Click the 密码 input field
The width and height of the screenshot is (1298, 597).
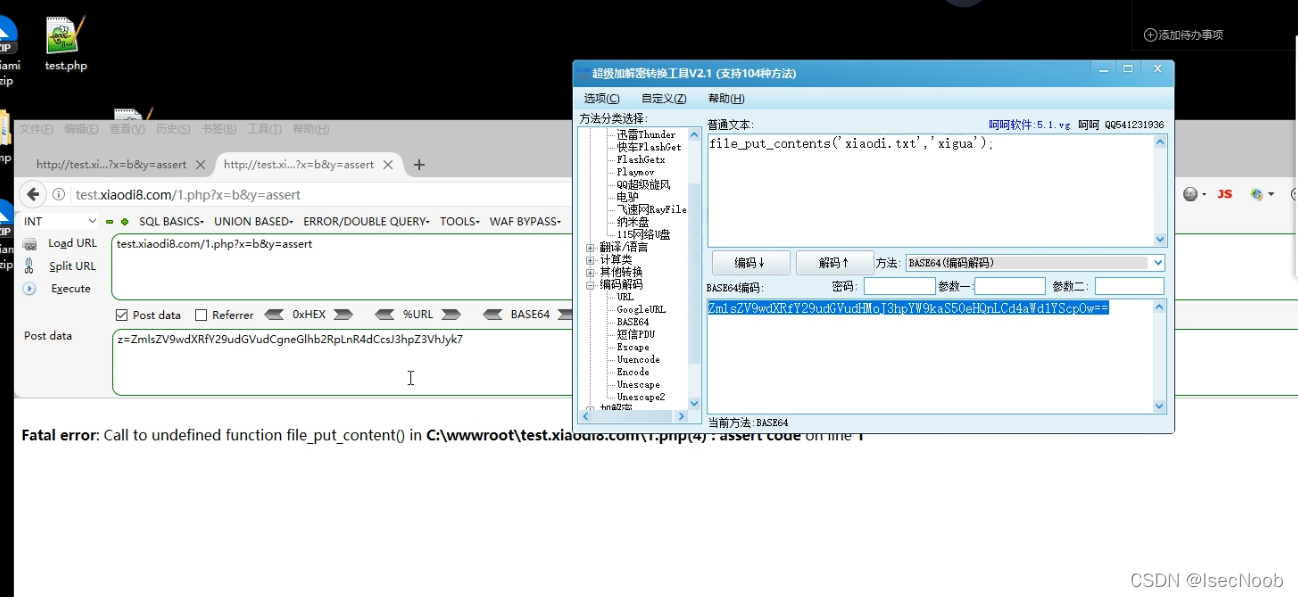900,286
